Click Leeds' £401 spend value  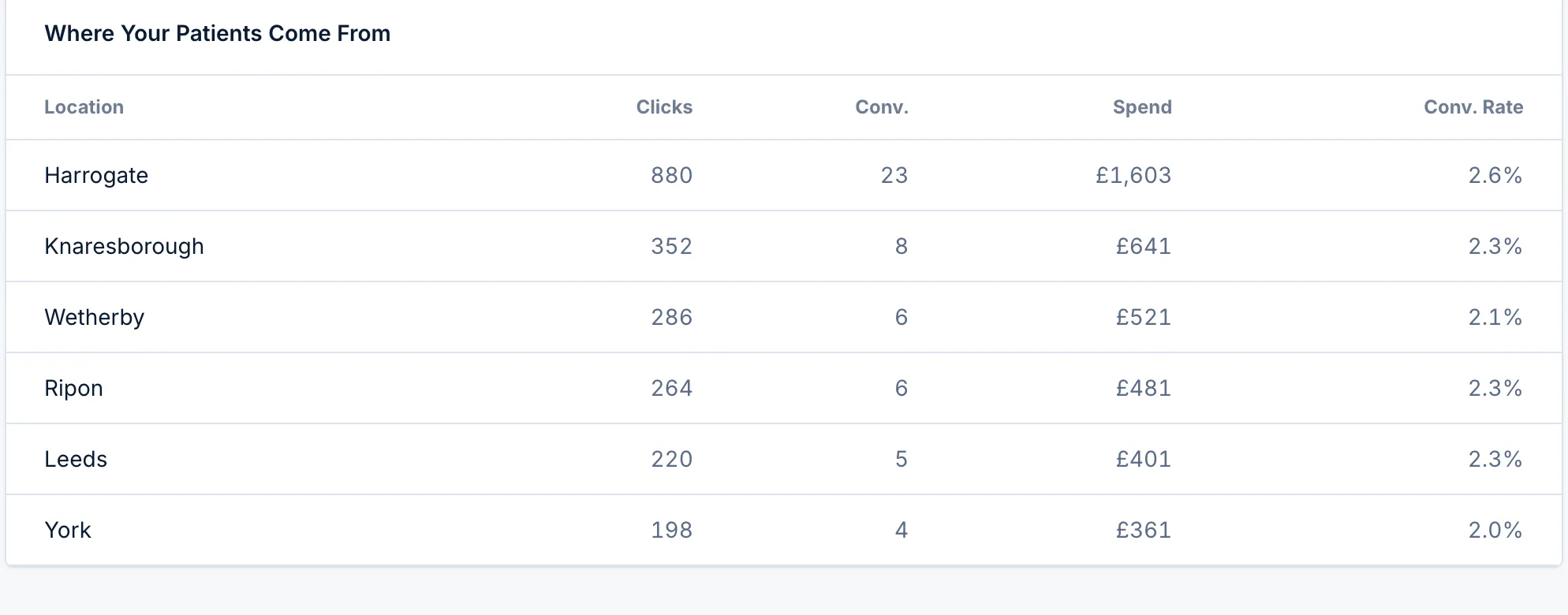coord(1144,459)
